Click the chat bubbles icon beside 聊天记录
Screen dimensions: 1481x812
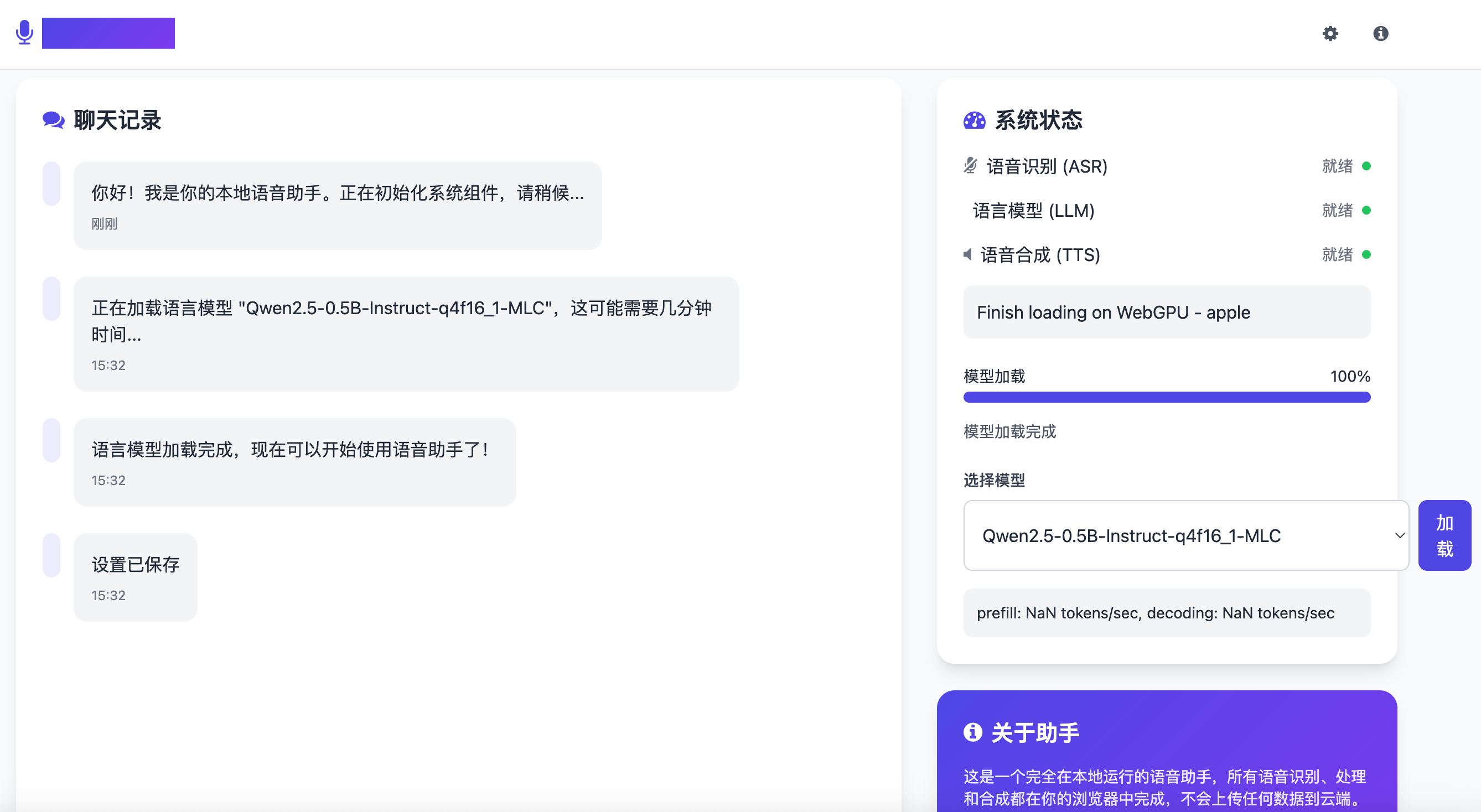click(54, 119)
